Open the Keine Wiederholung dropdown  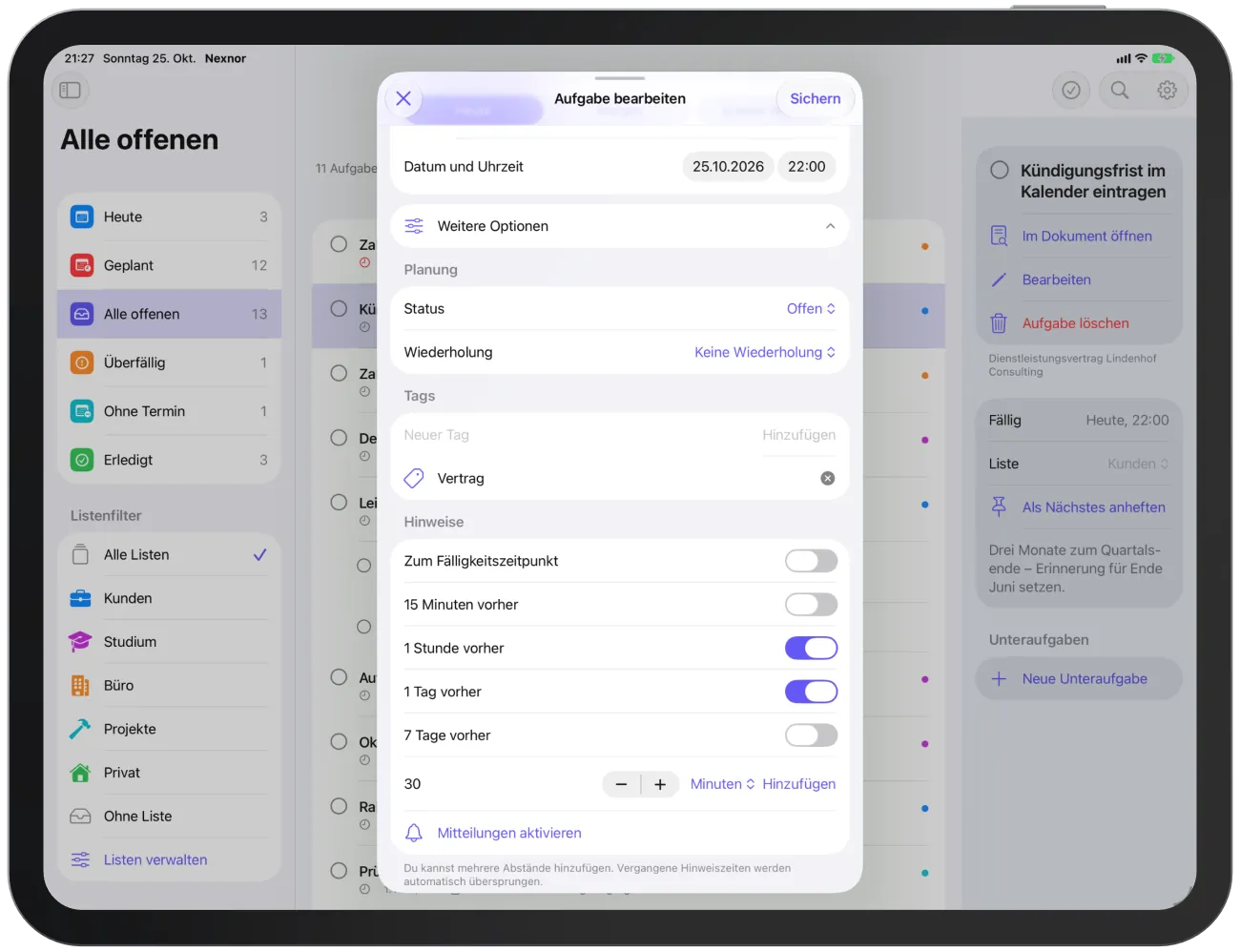pyautogui.click(x=765, y=352)
